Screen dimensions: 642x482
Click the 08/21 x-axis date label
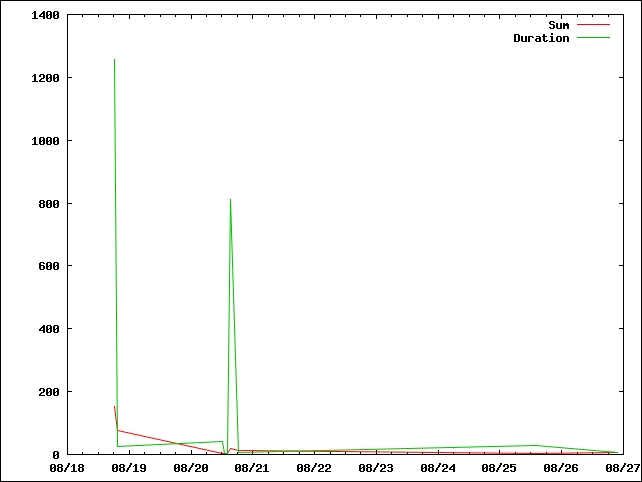pos(252,467)
